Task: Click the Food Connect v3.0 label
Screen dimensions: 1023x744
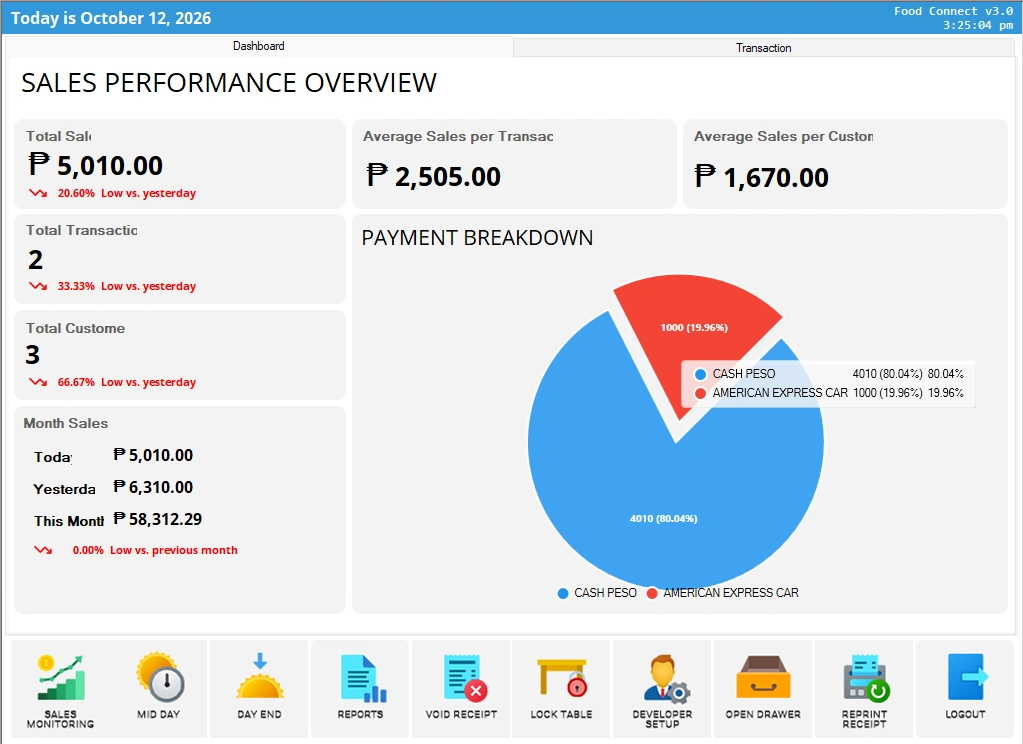Action: coord(953,11)
